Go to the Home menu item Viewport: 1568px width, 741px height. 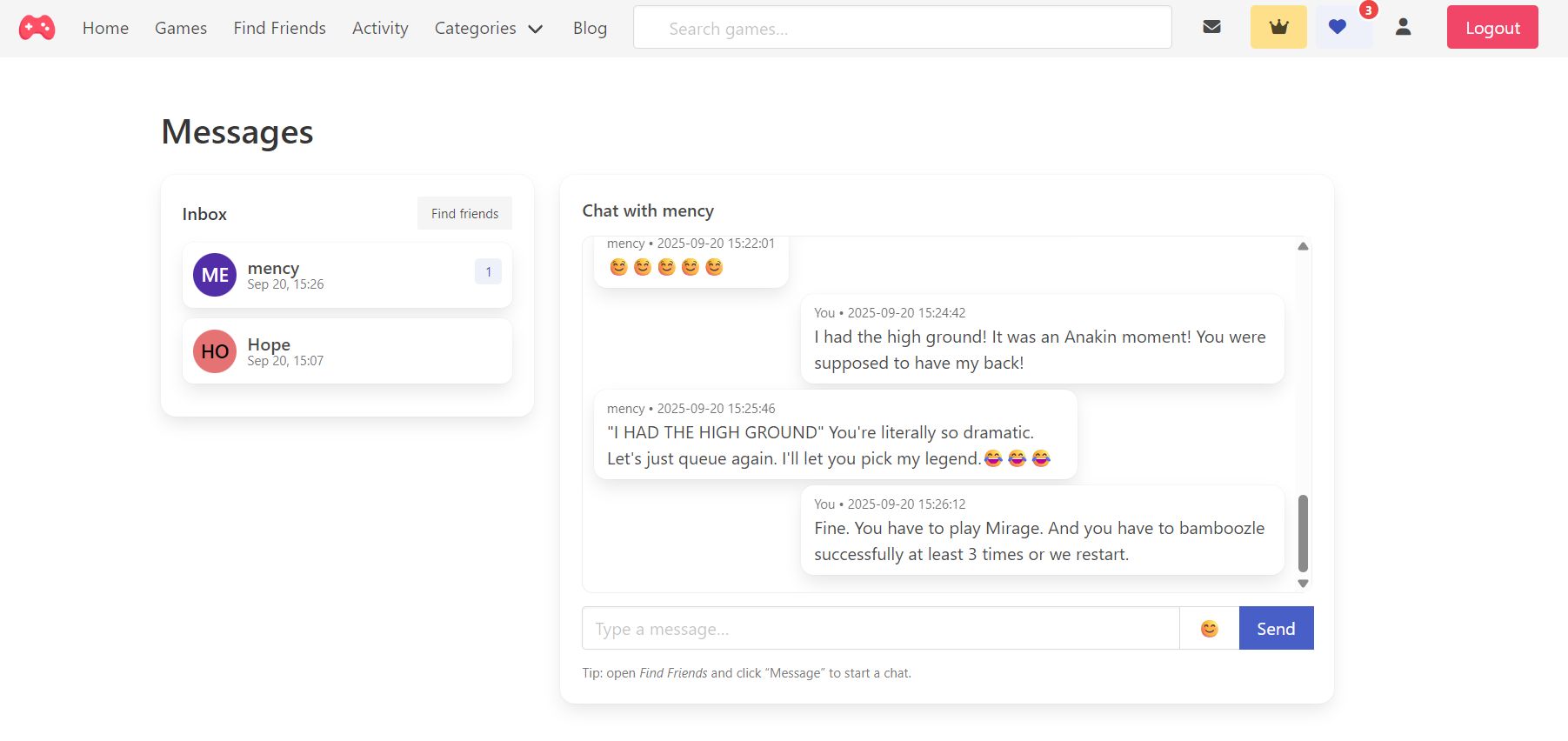tap(105, 29)
